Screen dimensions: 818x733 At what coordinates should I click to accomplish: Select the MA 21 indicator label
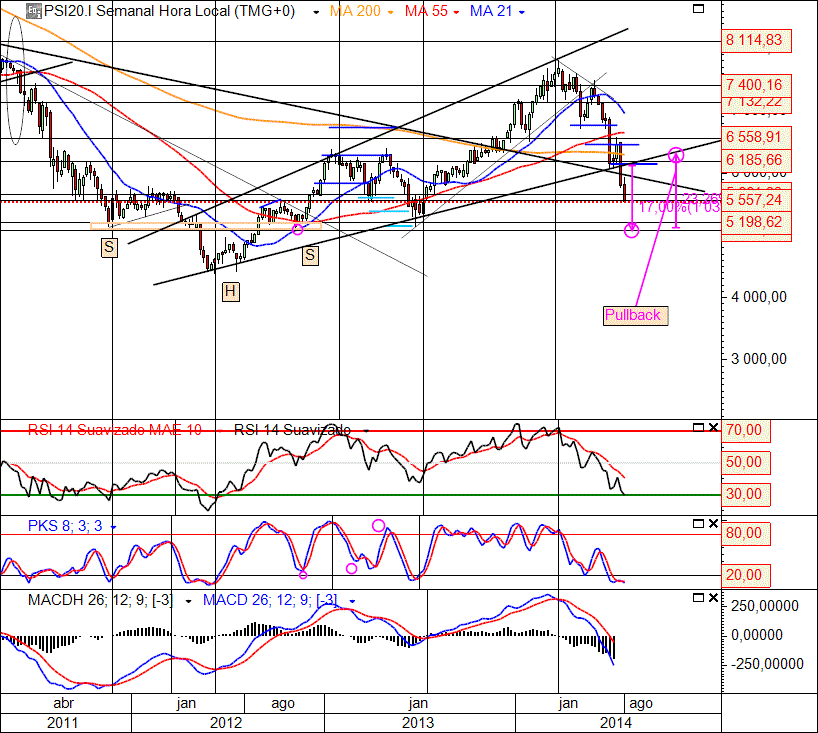491,11
